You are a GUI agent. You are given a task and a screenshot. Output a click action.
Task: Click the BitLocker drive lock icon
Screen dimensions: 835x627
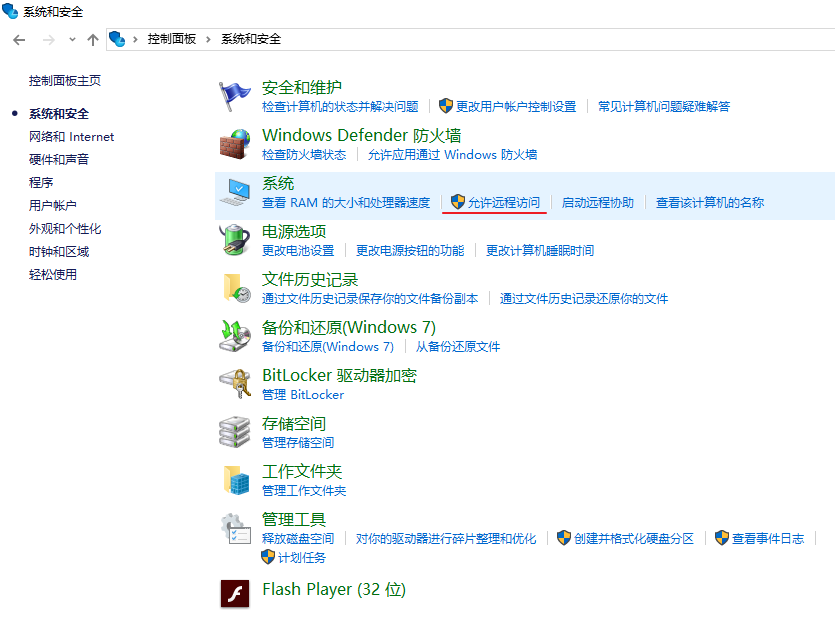(235, 384)
